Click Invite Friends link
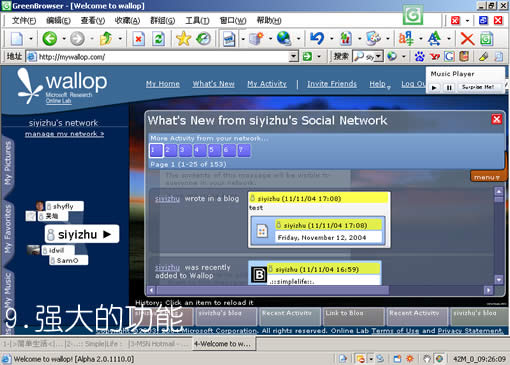The width and height of the screenshot is (510, 365). click(x=332, y=84)
